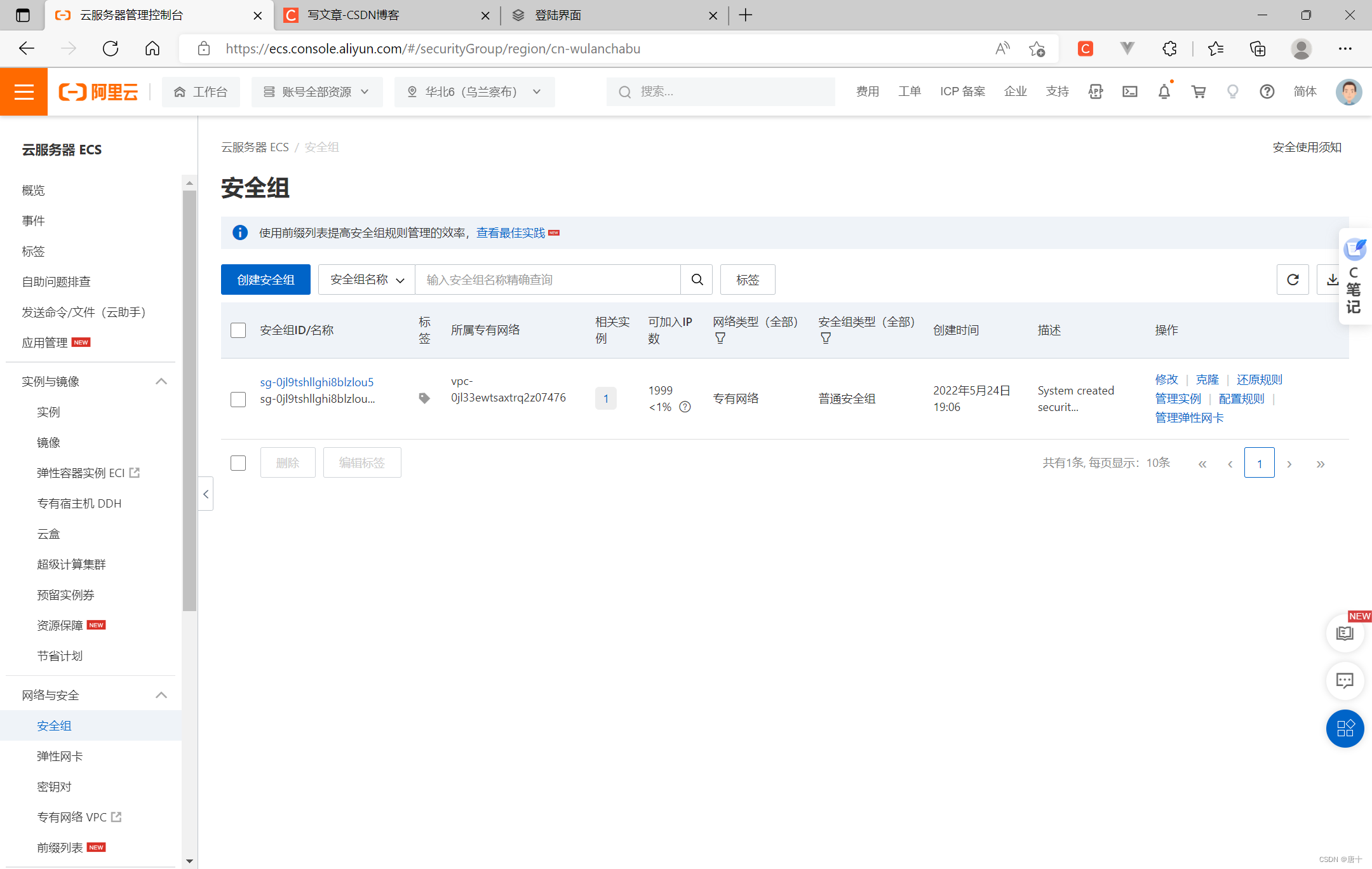Open 弹性网卡 in the sidebar
Viewport: 1372px width, 869px height.
point(60,756)
